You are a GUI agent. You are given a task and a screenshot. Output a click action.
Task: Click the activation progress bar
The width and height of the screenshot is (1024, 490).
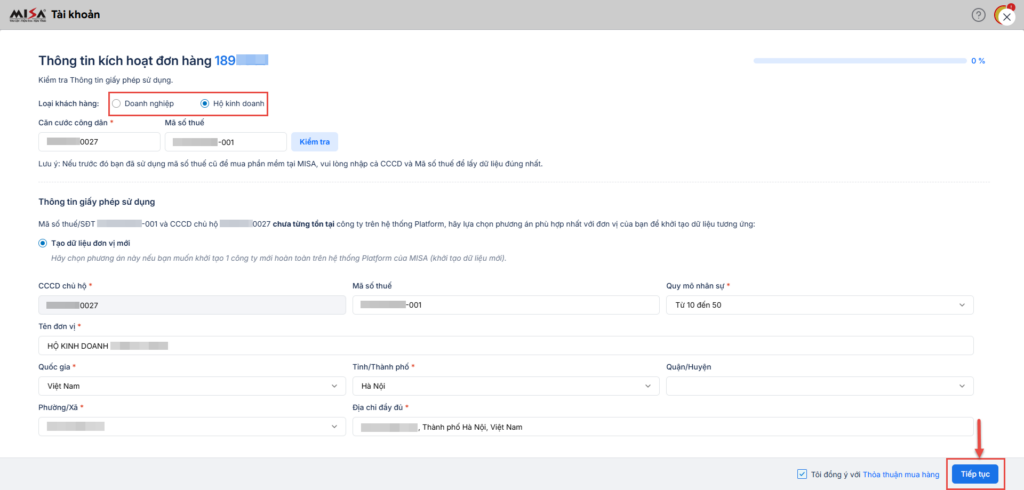[859, 61]
